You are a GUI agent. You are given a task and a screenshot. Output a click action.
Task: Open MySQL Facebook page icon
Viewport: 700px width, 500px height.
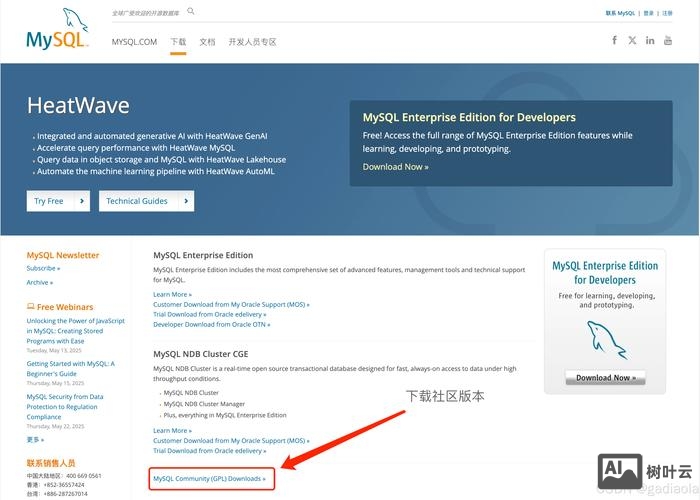tap(615, 40)
